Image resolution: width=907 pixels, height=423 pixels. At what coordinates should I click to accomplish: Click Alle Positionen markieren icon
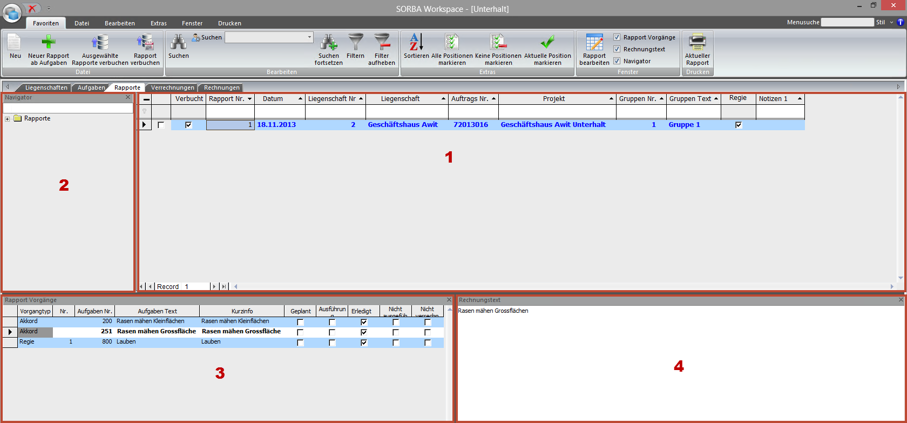click(452, 42)
